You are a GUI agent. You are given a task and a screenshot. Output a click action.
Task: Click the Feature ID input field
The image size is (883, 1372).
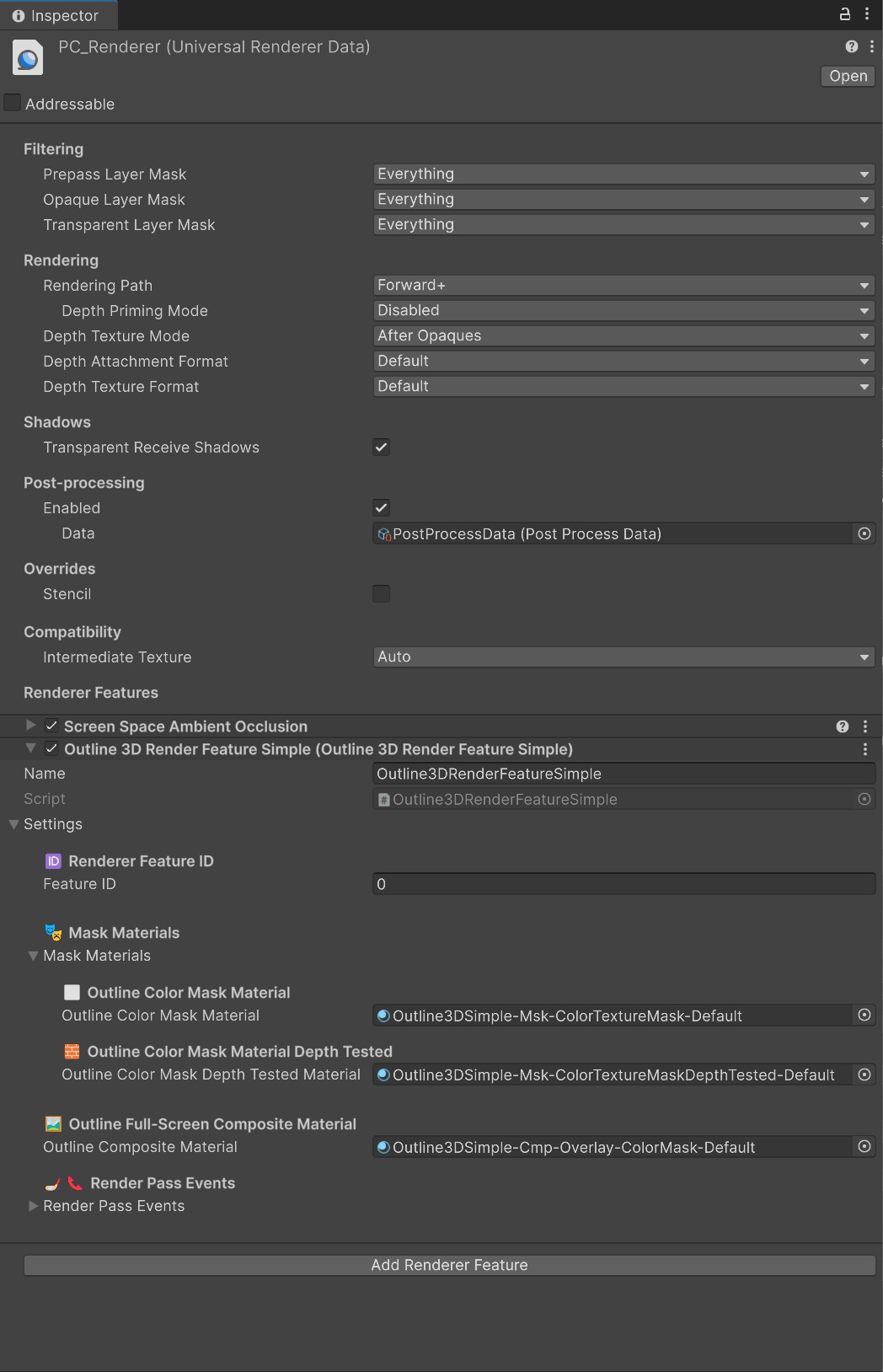point(623,884)
